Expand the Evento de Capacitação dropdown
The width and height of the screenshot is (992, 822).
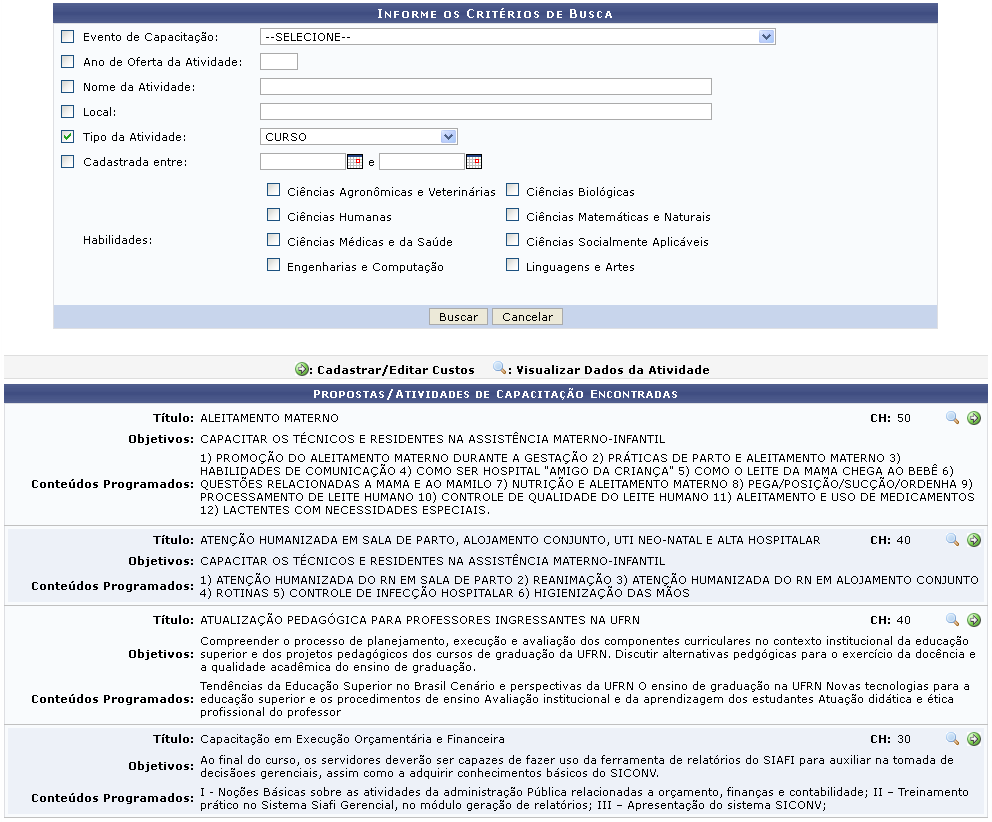(766, 37)
